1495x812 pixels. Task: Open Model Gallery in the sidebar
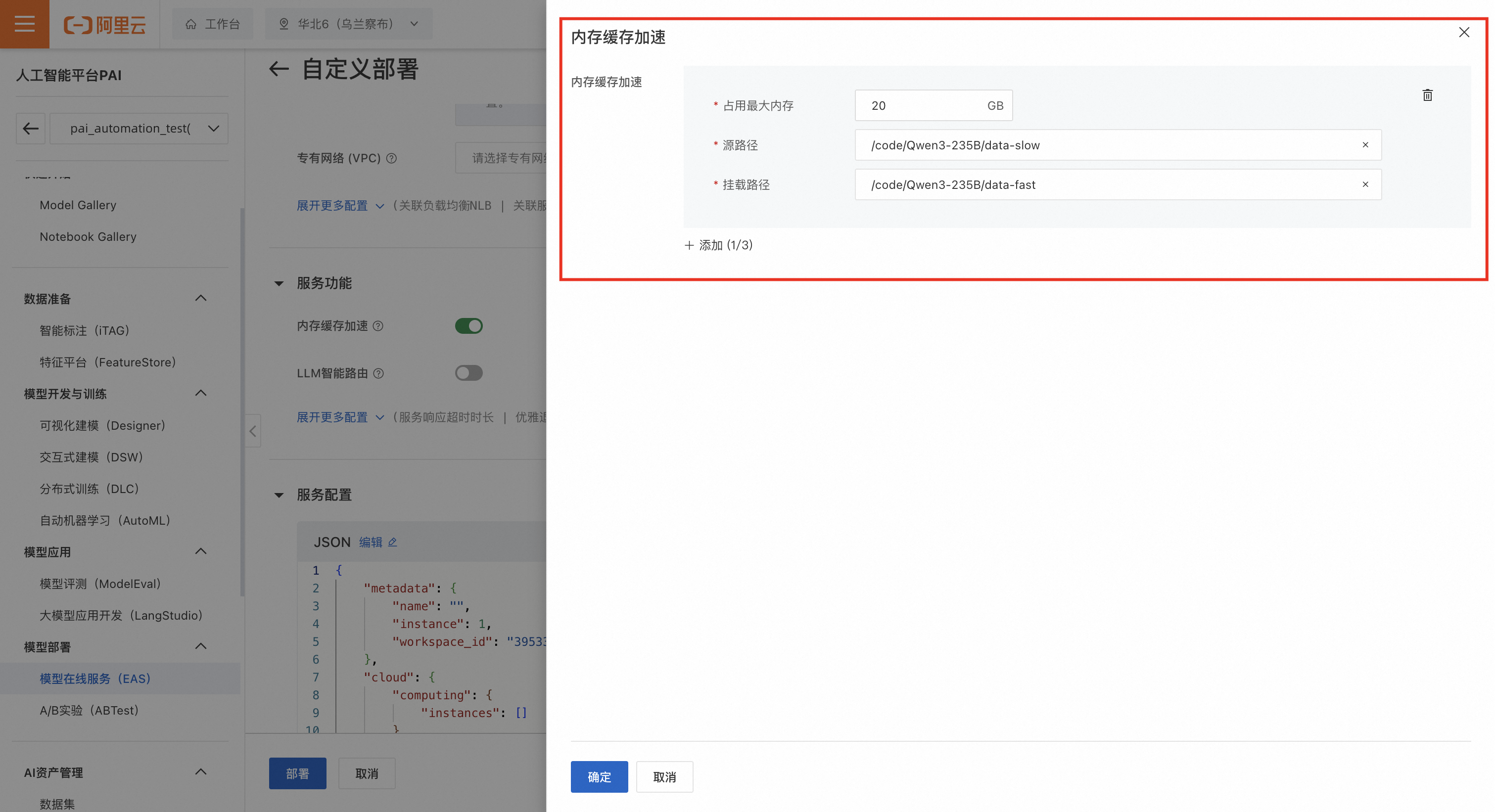pyautogui.click(x=78, y=205)
